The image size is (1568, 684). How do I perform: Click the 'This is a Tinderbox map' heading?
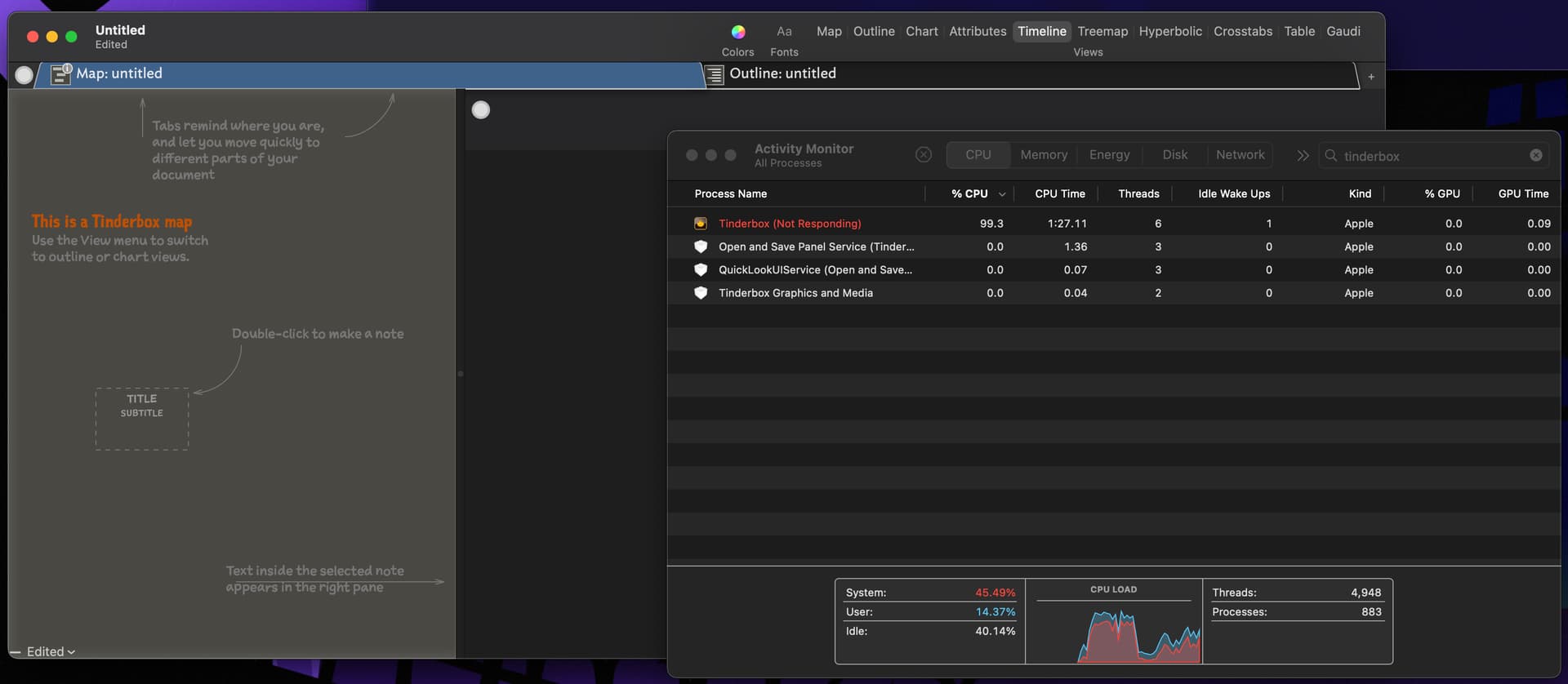[x=112, y=221]
